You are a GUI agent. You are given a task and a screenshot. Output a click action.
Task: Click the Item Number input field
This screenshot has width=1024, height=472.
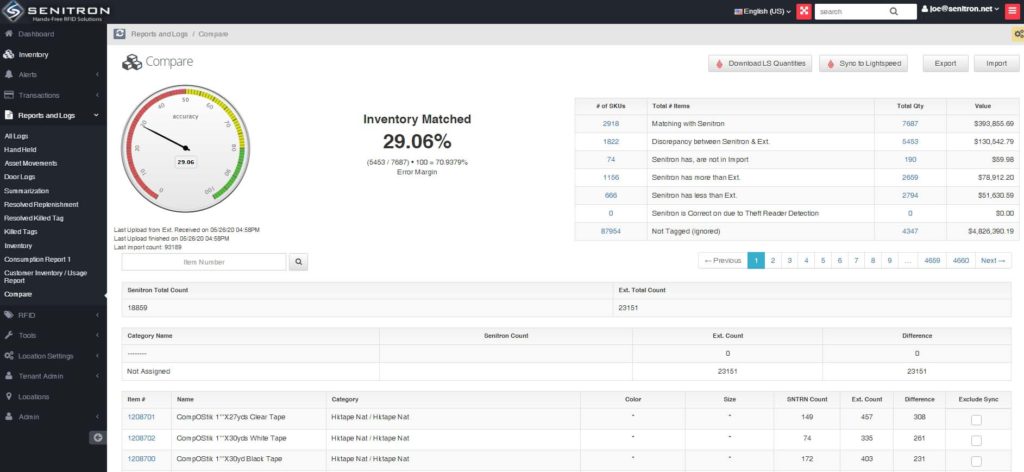point(204,262)
